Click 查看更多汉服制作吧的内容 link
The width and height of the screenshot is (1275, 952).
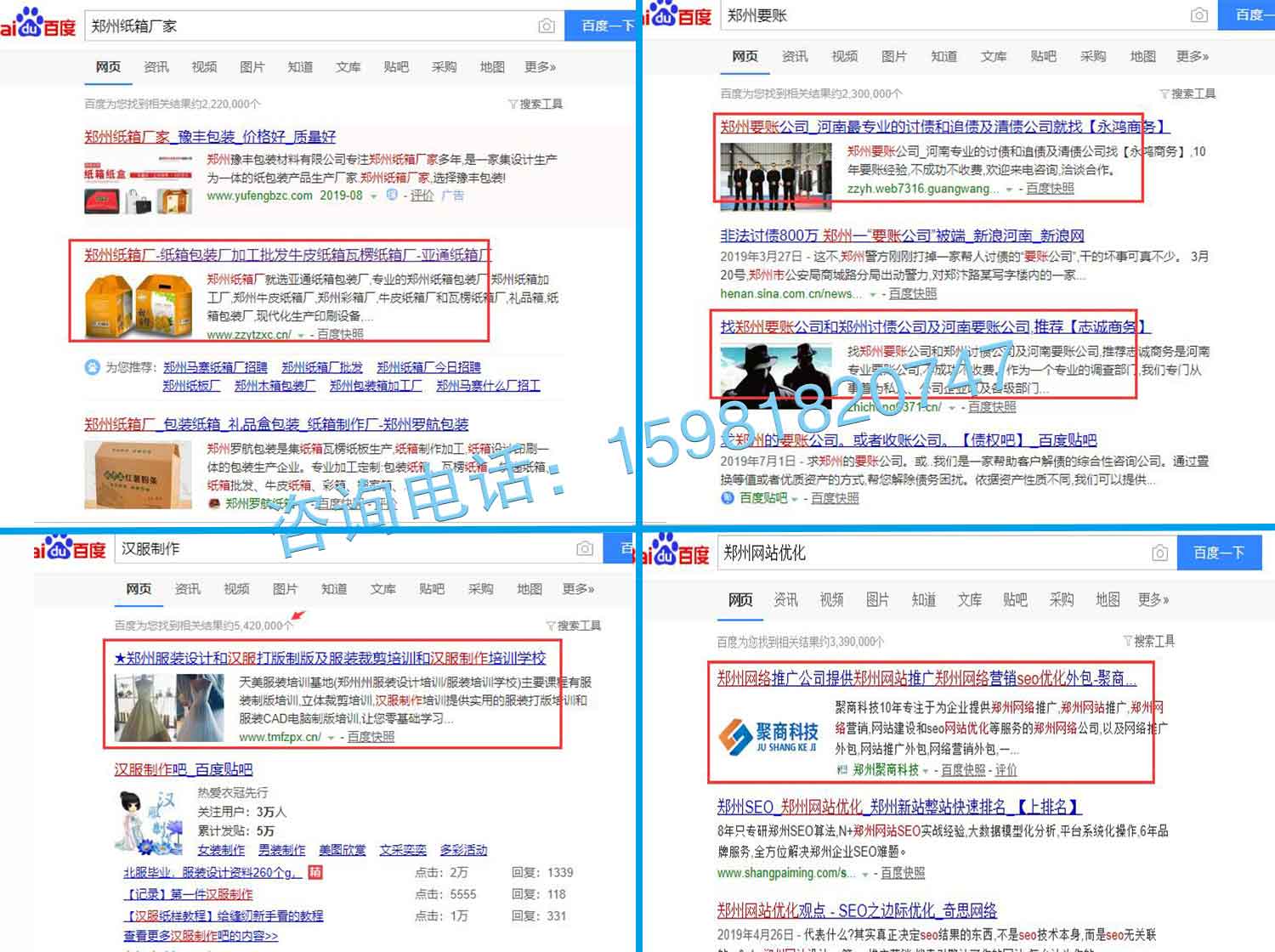point(201,936)
